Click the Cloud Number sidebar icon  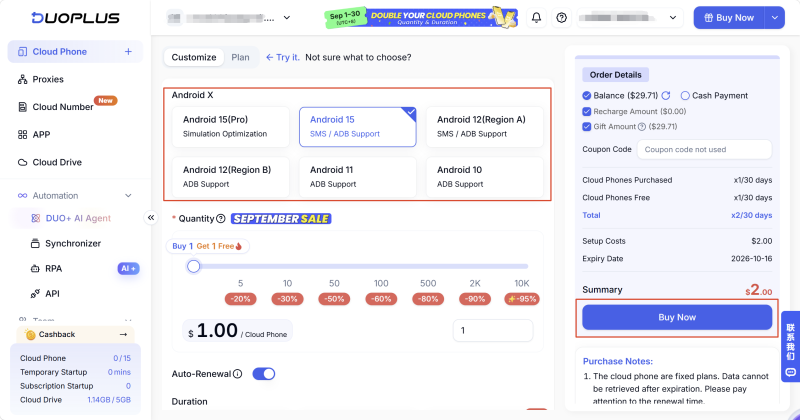22,107
